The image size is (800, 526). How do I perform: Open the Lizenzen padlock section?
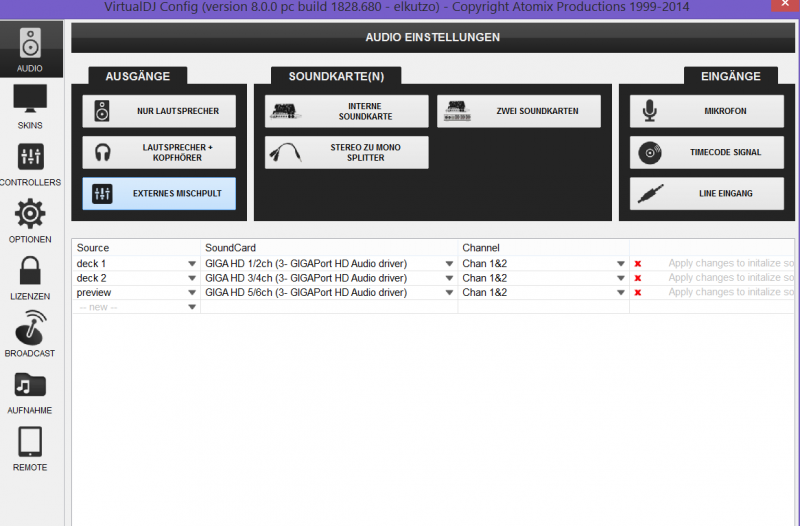tap(30, 278)
